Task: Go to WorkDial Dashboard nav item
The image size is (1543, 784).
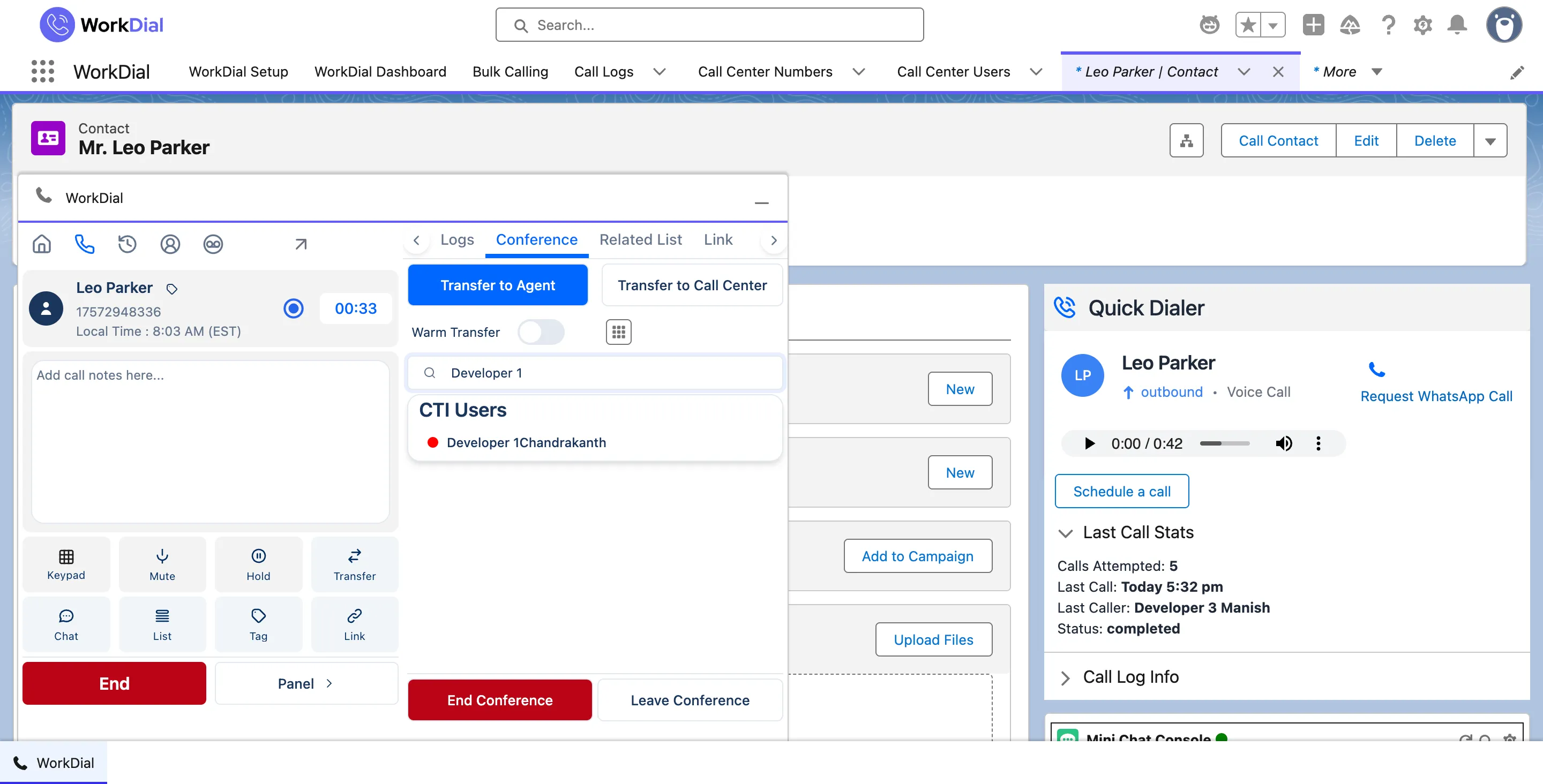Action: click(x=380, y=72)
